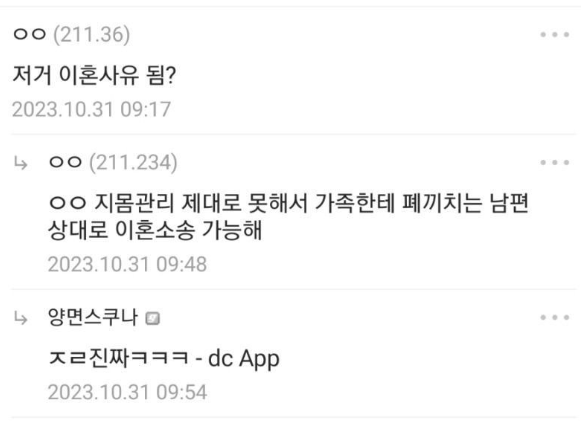The image size is (581, 423).
Task: Click the timestamp 2023.10.31 09:48
Action: pyautogui.click(x=127, y=264)
